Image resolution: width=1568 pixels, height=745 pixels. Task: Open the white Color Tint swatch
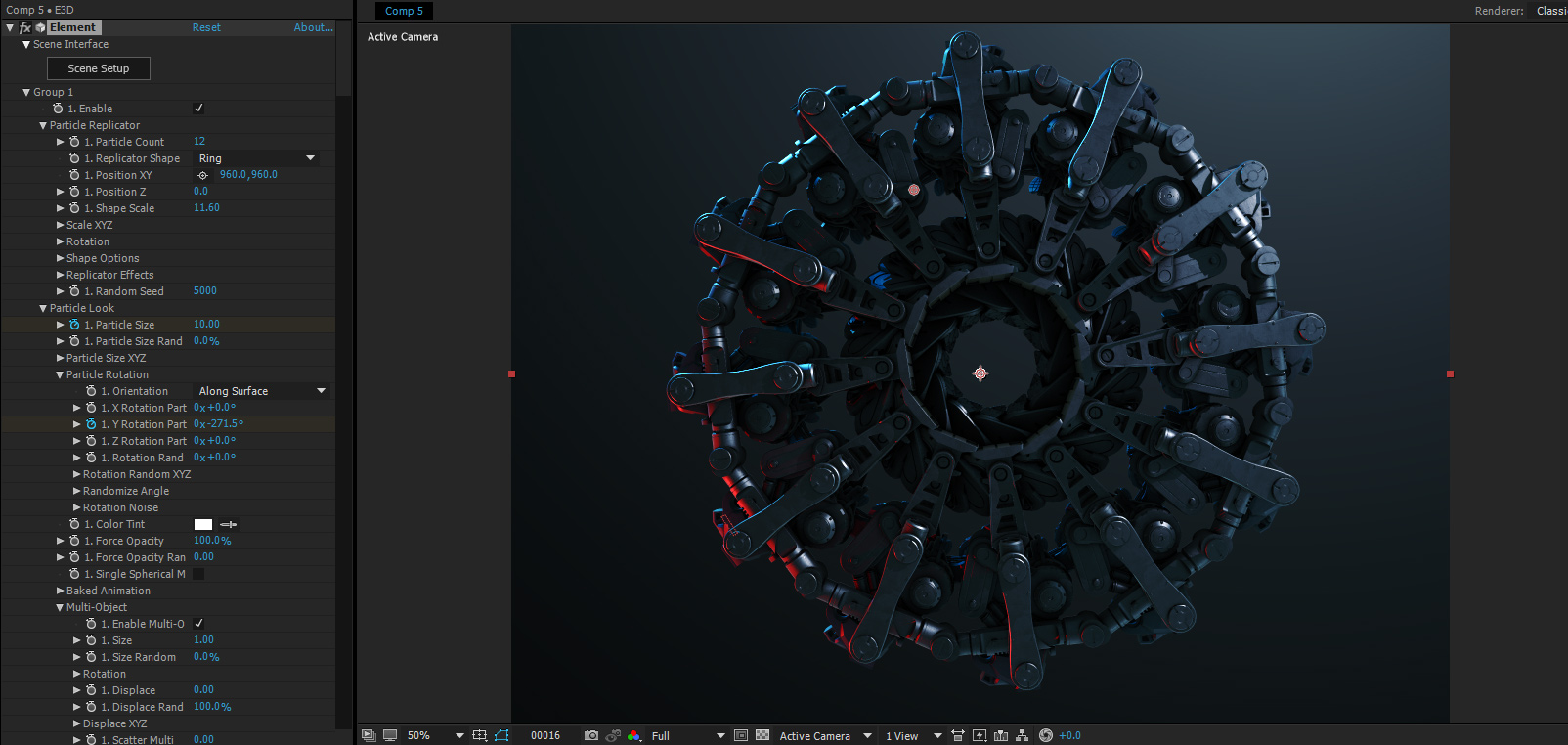tap(203, 524)
